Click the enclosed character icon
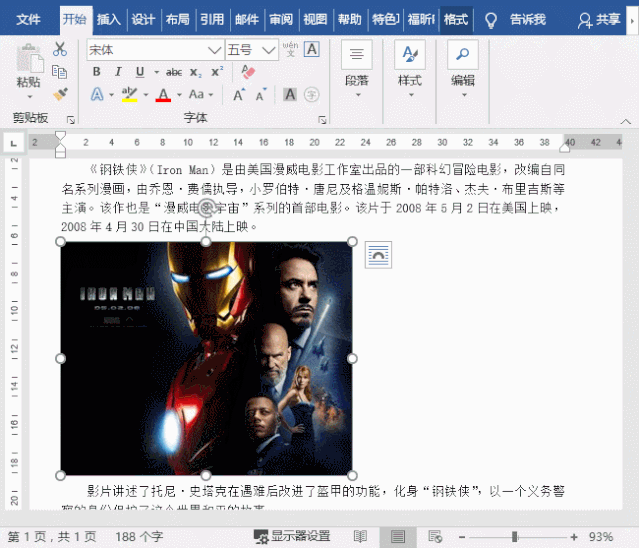The height and width of the screenshot is (548, 639). pos(311,95)
